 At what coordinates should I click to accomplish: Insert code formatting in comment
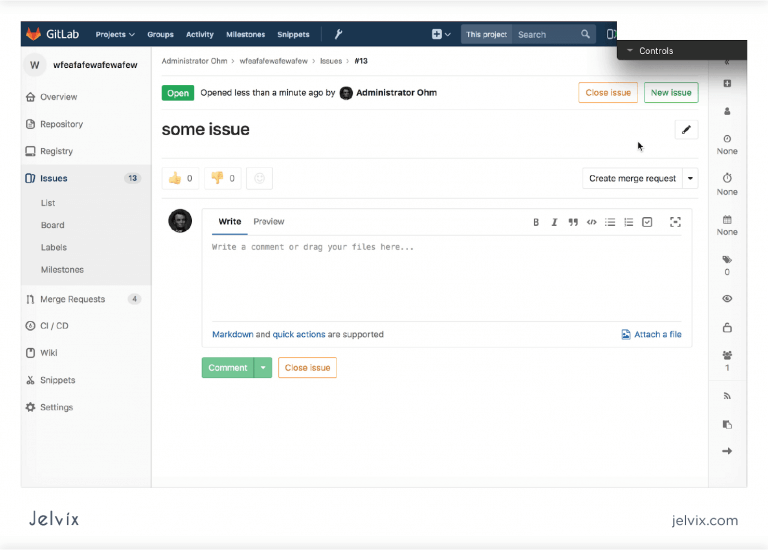(592, 222)
